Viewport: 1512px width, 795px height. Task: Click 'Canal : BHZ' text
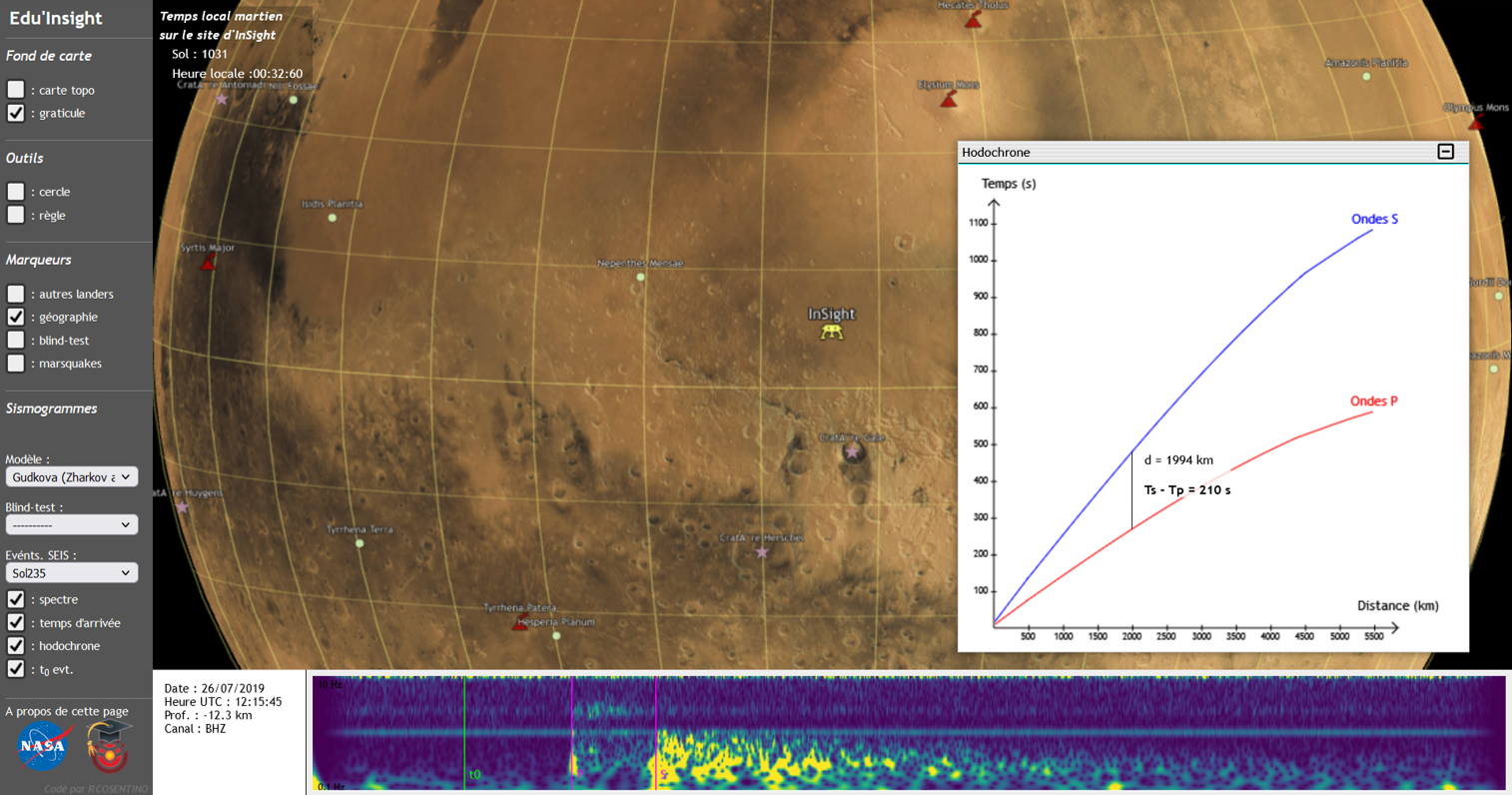(195, 729)
